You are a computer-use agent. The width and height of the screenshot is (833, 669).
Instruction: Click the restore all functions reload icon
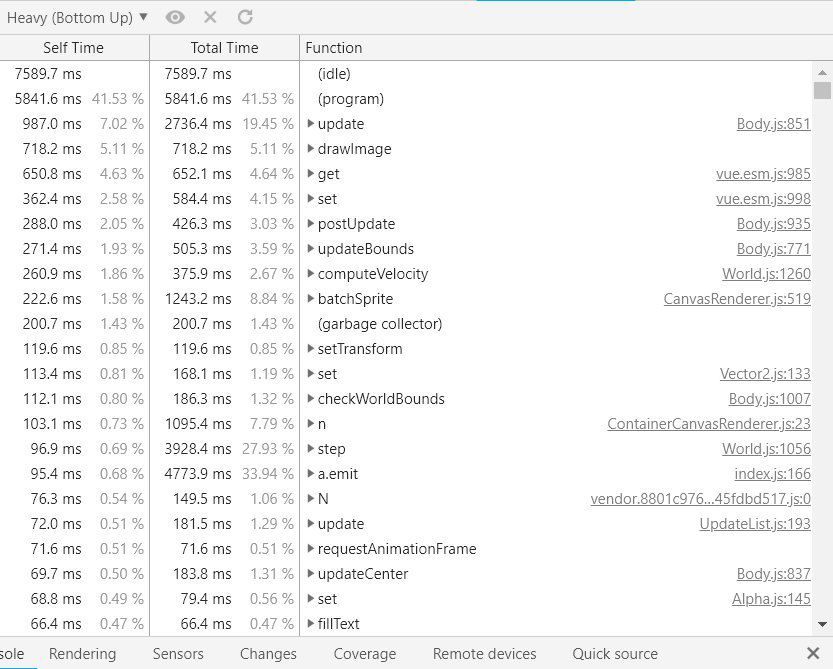tap(245, 17)
